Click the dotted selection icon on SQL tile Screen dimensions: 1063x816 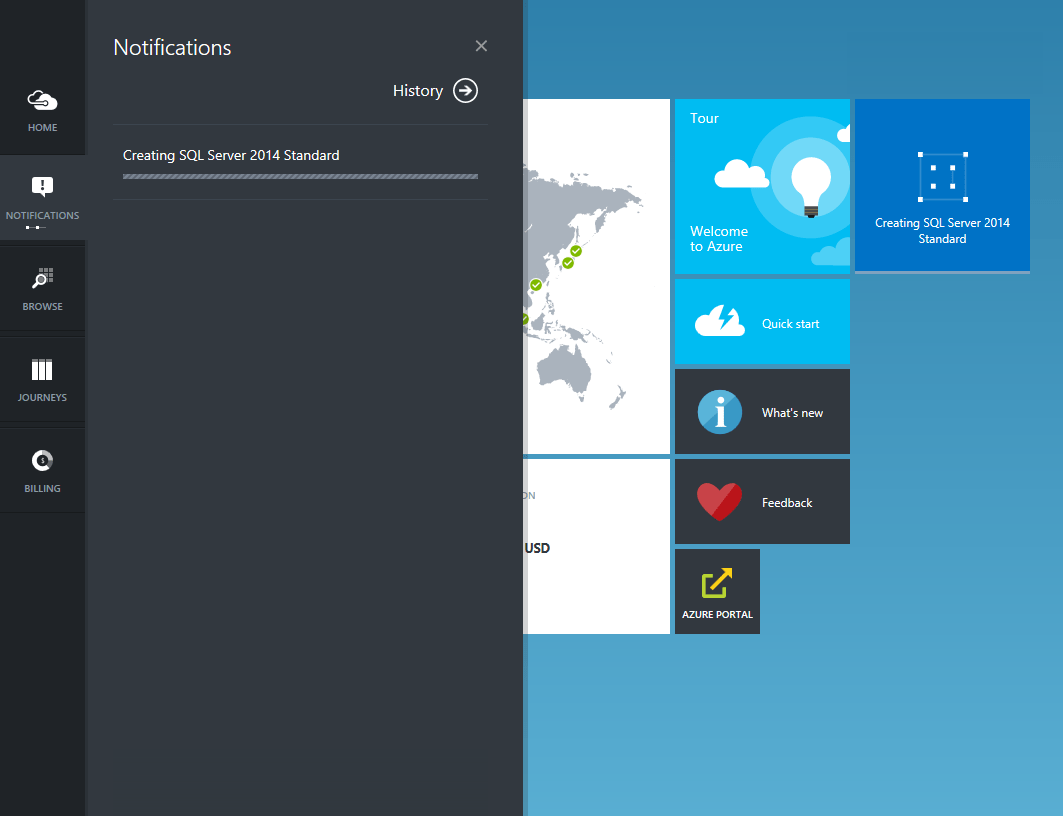941,175
